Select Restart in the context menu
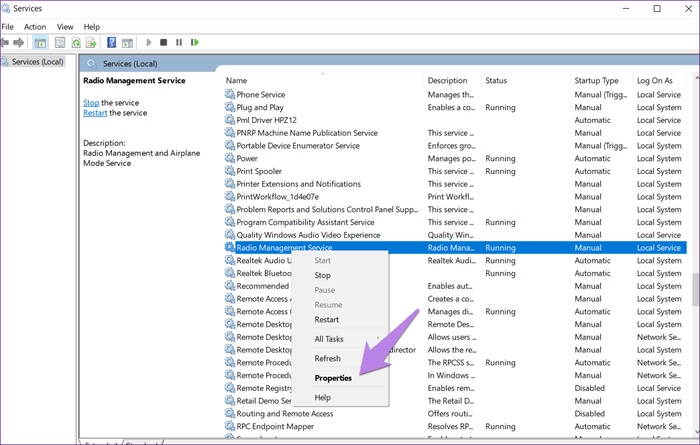Viewport: 700px width, 445px height. (x=326, y=320)
